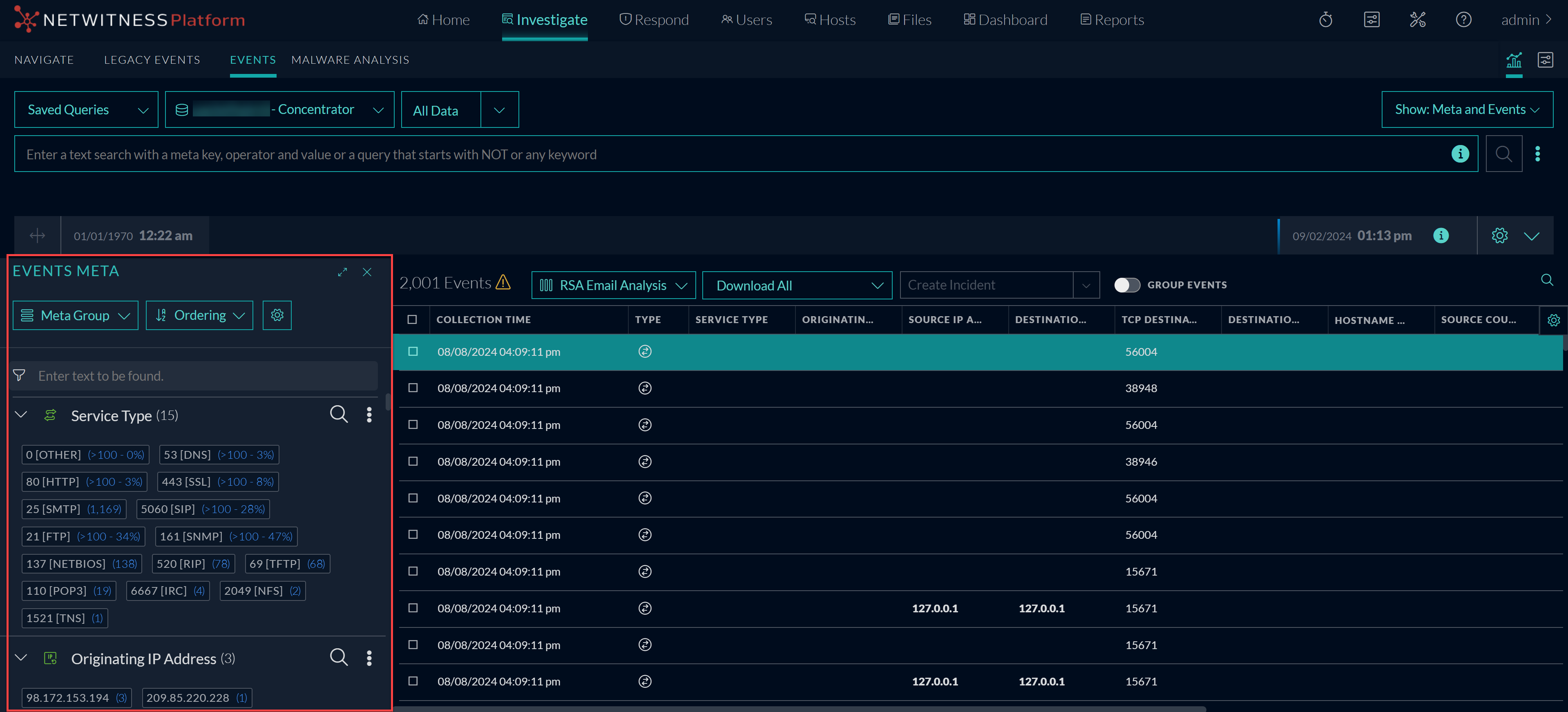Toggle the Group Events switch
Screen dimensions: 1568x712
coord(1127,285)
